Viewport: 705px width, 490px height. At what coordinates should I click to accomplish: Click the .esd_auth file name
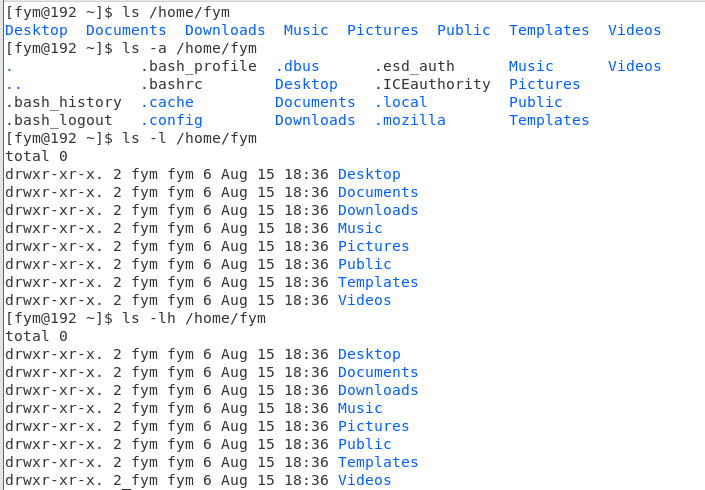pyautogui.click(x=414, y=67)
